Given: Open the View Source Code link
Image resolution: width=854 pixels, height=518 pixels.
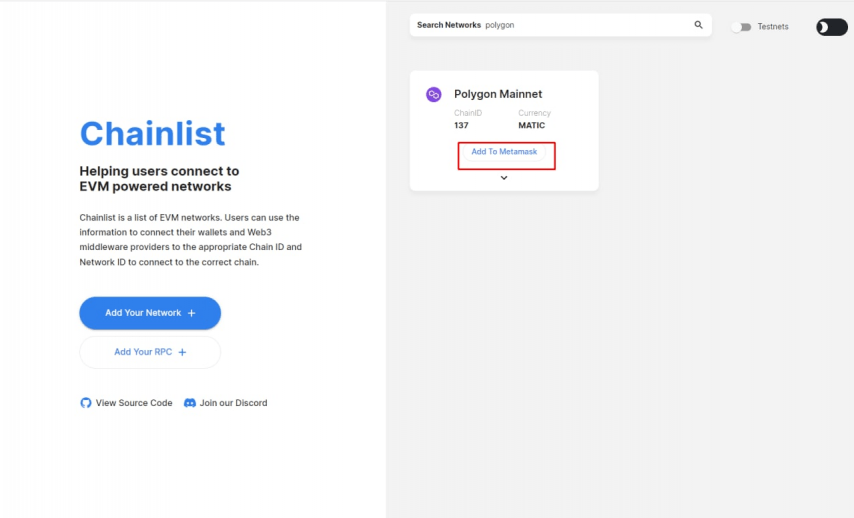Looking at the screenshot, I should [134, 403].
